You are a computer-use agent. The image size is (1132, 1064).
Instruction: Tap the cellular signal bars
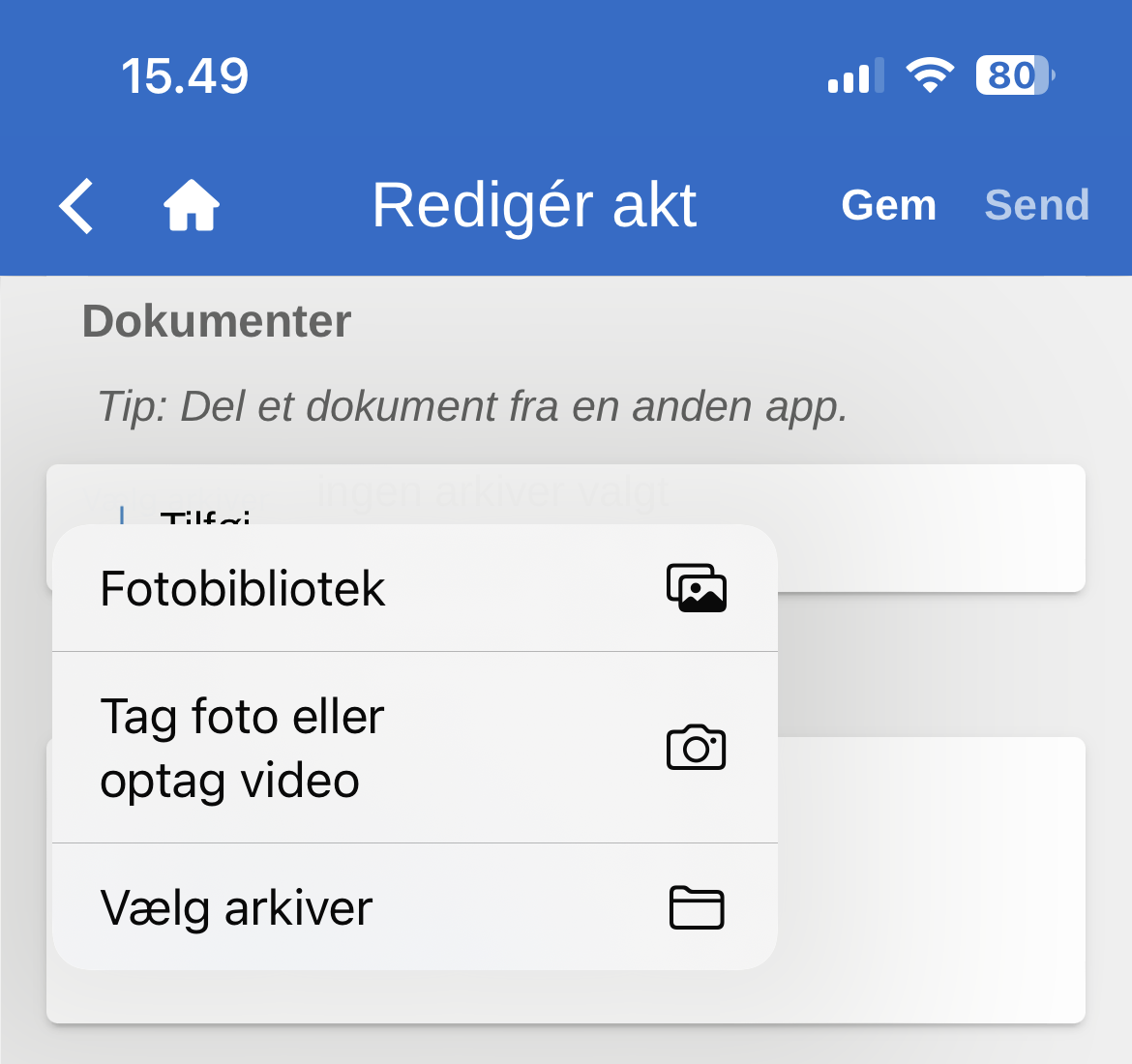[x=855, y=75]
